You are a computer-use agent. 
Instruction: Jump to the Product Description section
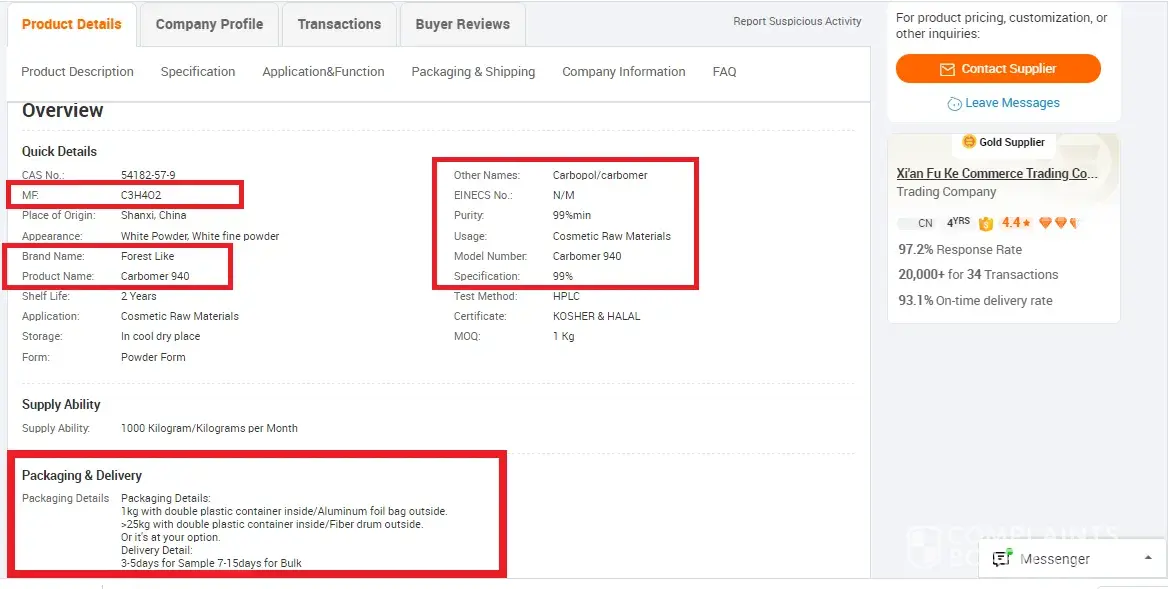pyautogui.click(x=77, y=71)
